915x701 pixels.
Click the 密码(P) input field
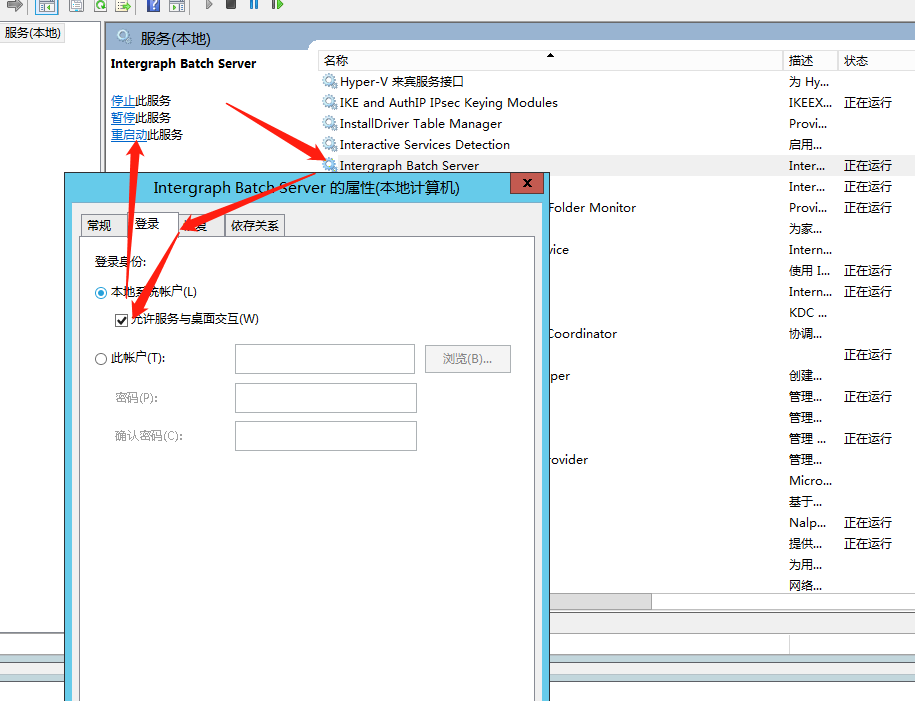coord(326,397)
